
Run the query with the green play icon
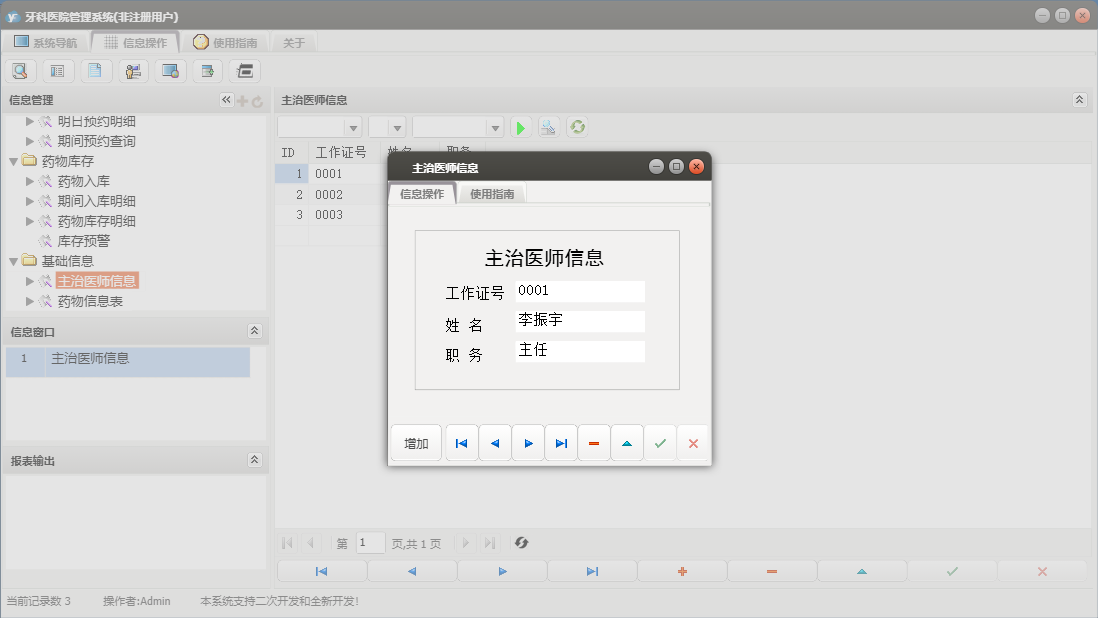520,128
